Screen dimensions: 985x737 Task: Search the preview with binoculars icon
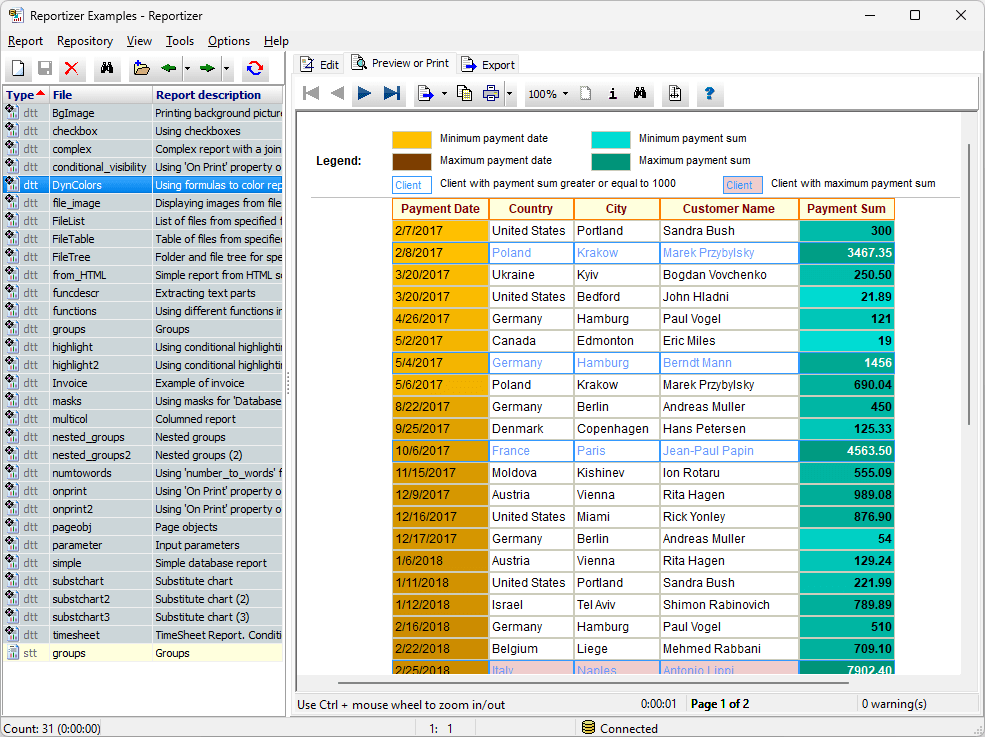pos(640,94)
